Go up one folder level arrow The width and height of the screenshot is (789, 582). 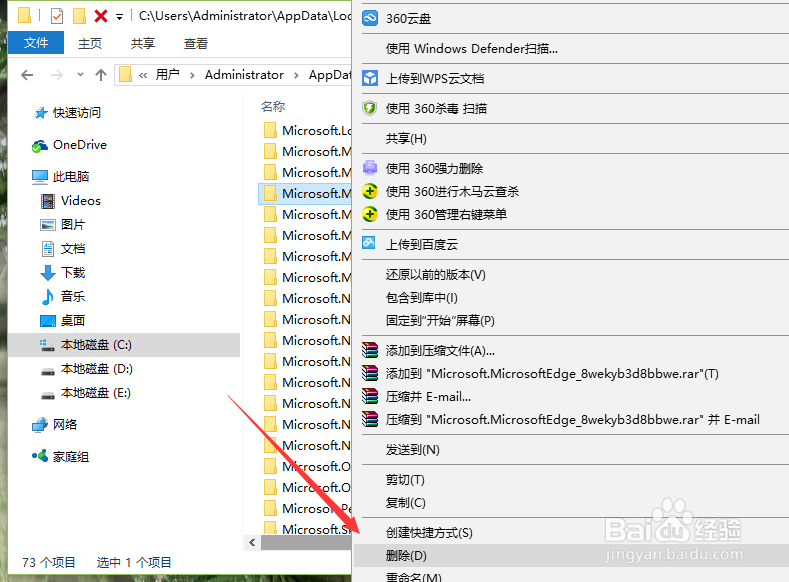[101, 75]
